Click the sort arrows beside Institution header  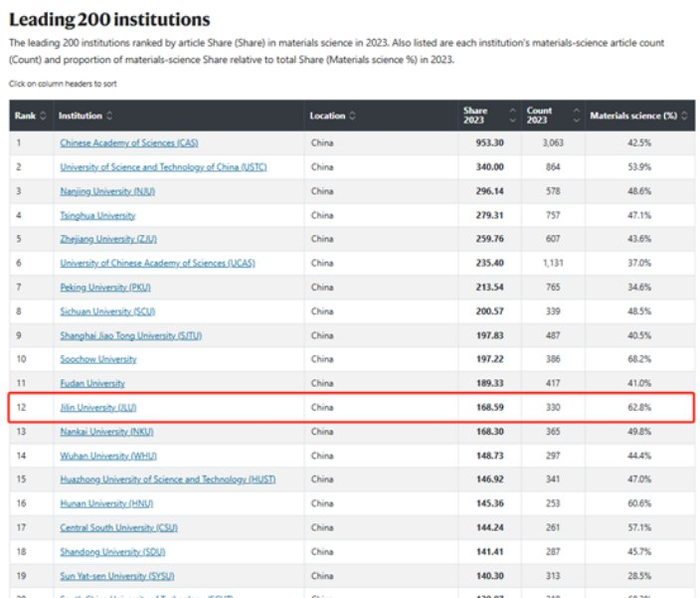click(110, 116)
